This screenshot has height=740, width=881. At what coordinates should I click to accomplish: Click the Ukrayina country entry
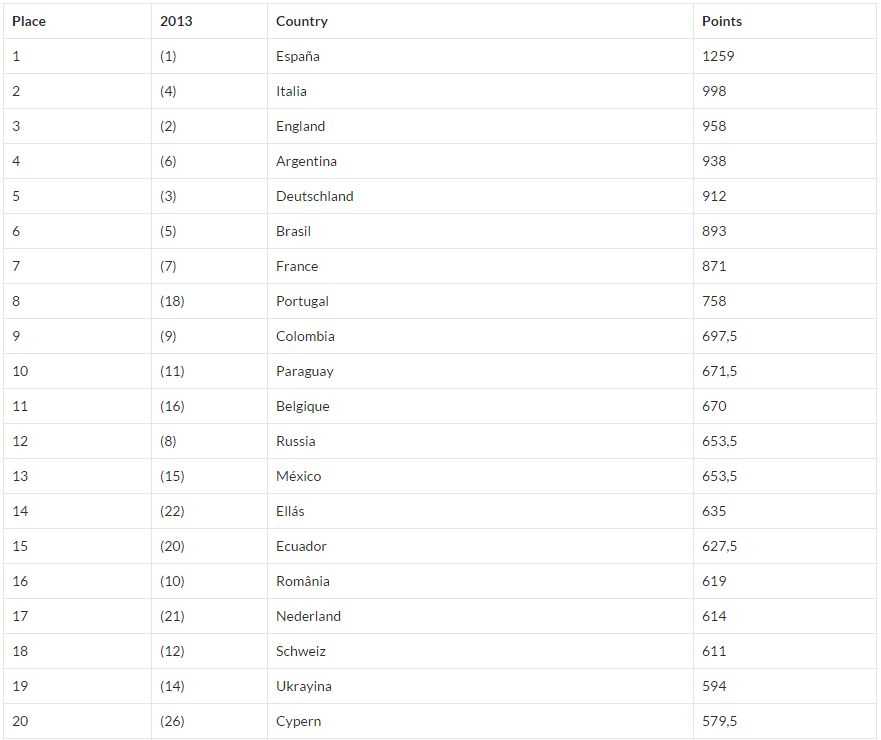tap(304, 686)
